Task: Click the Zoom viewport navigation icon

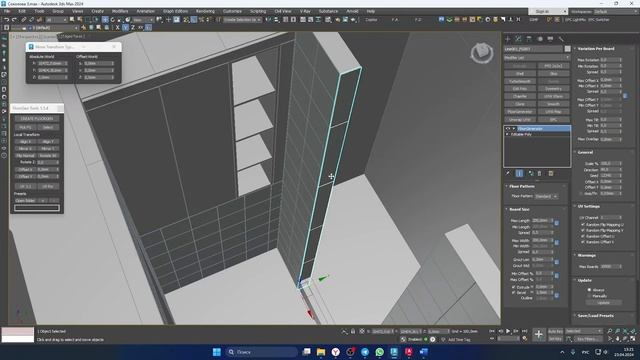Action: point(610,331)
